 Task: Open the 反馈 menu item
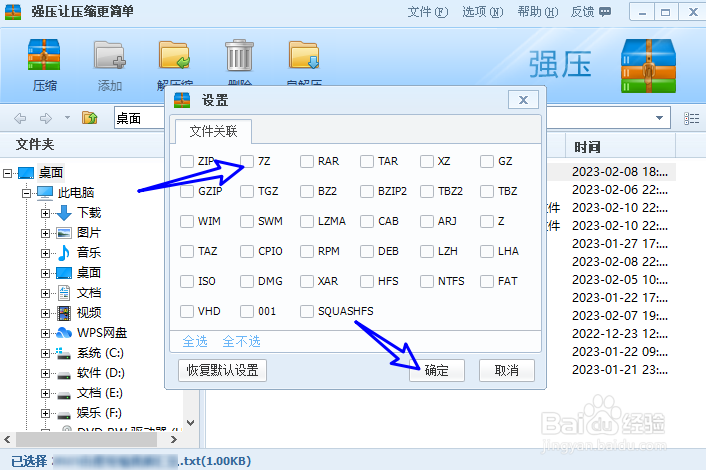click(x=591, y=12)
